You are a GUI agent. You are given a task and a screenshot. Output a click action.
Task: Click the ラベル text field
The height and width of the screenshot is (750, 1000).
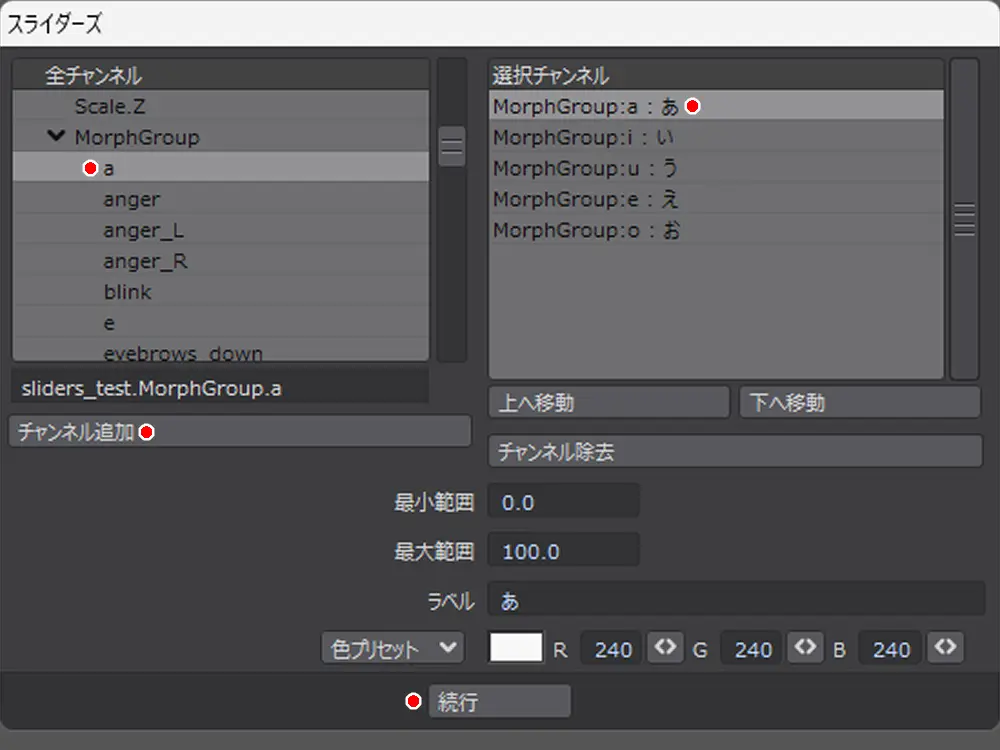(735, 600)
